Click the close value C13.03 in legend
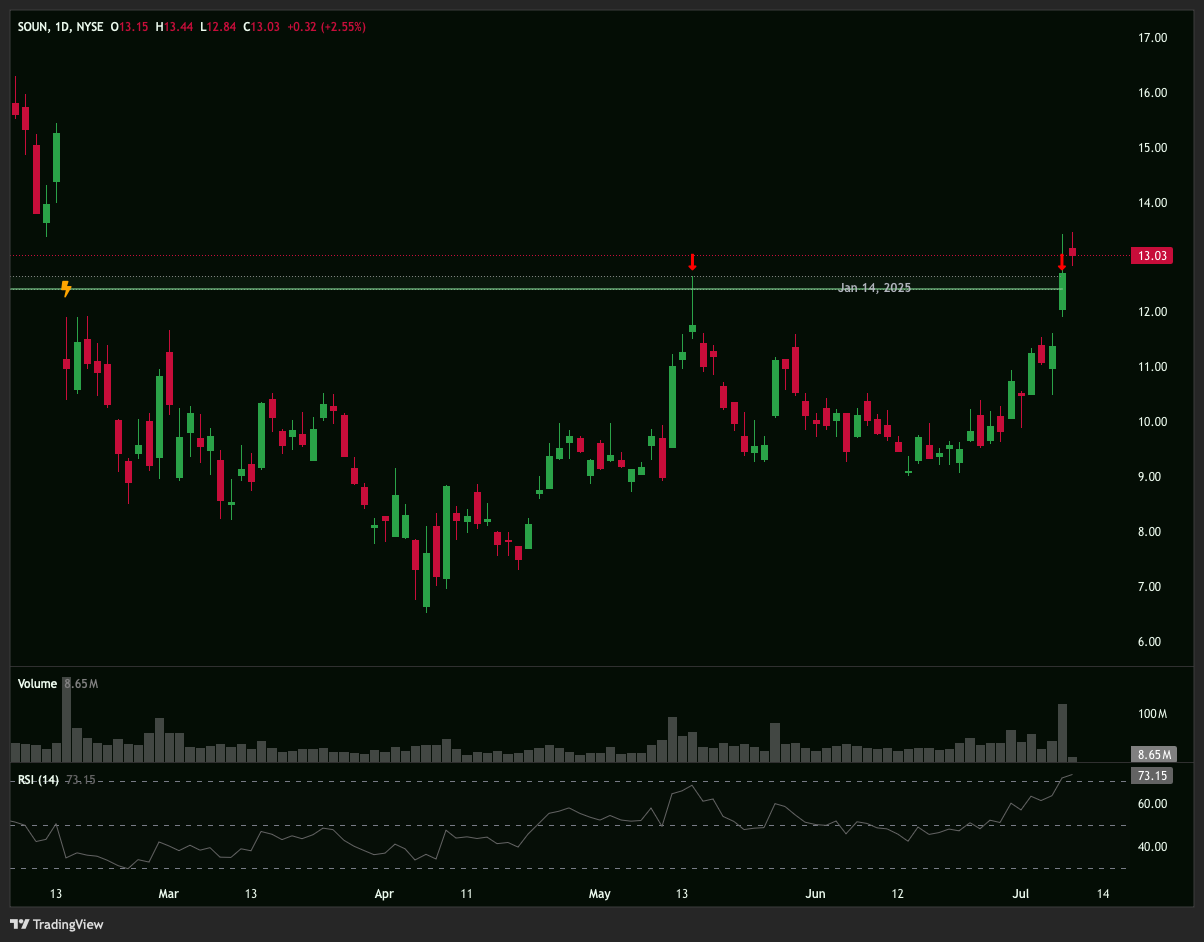This screenshot has width=1204, height=942. click(x=262, y=27)
